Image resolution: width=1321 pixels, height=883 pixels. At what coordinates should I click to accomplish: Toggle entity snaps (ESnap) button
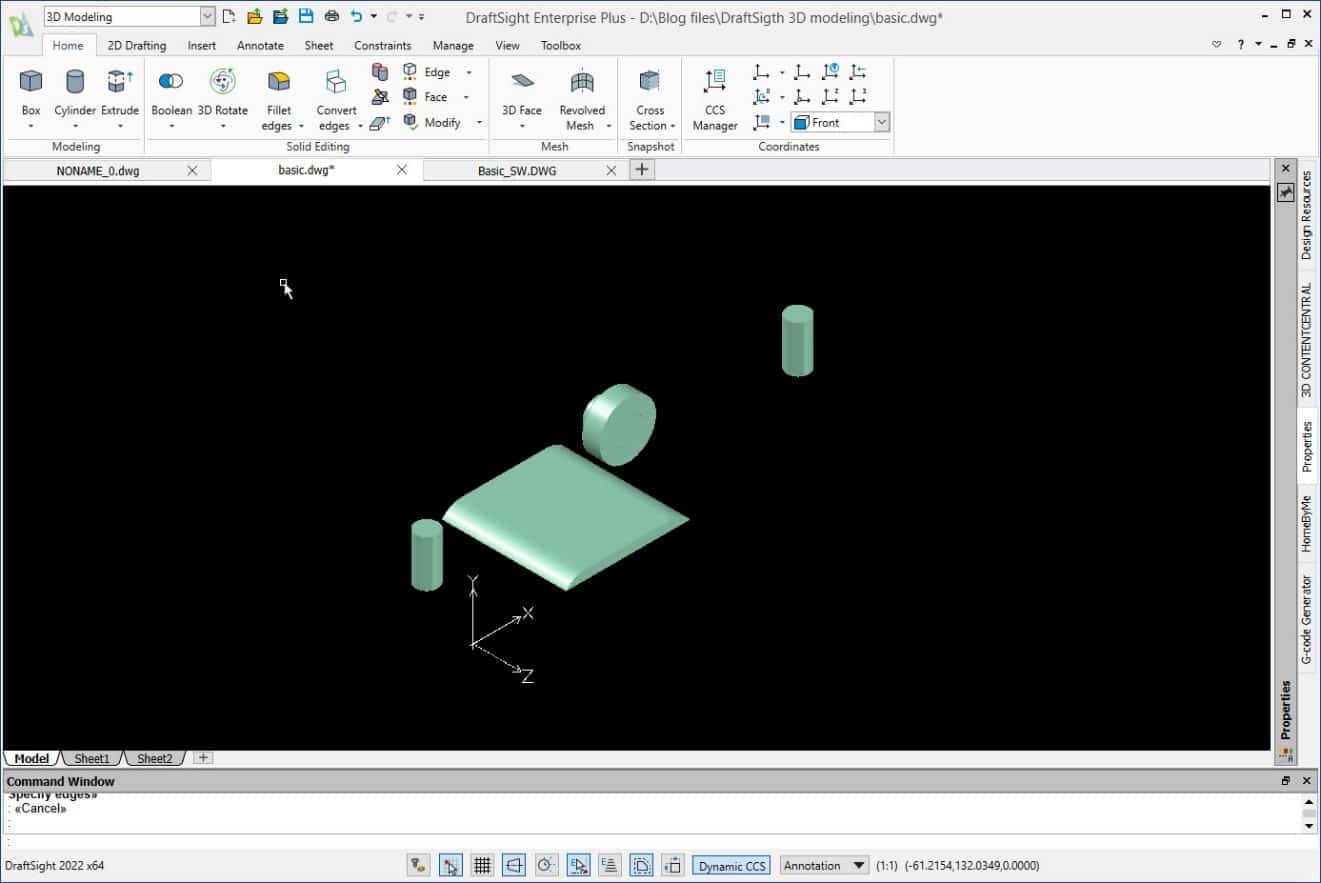(x=578, y=865)
